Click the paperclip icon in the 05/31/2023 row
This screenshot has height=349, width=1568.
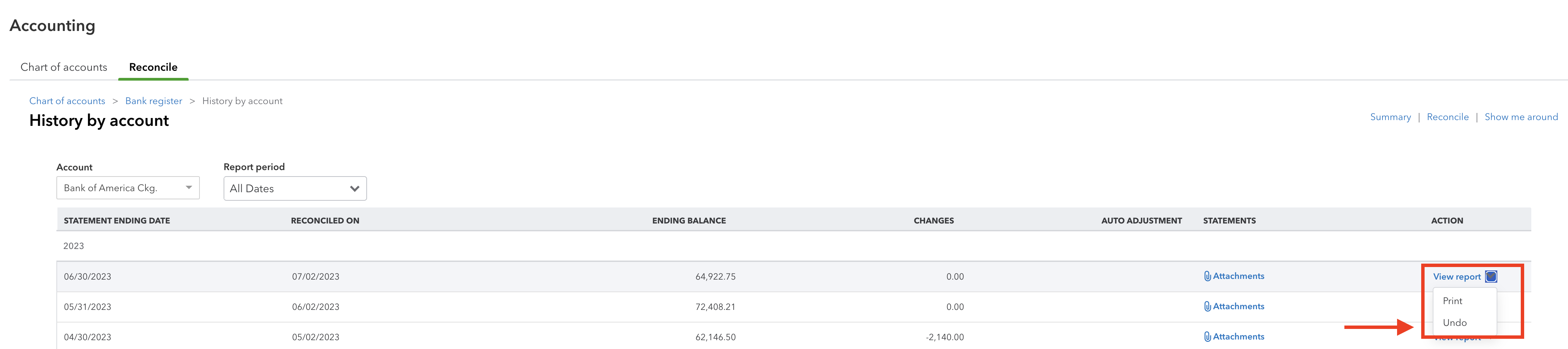[1207, 306]
